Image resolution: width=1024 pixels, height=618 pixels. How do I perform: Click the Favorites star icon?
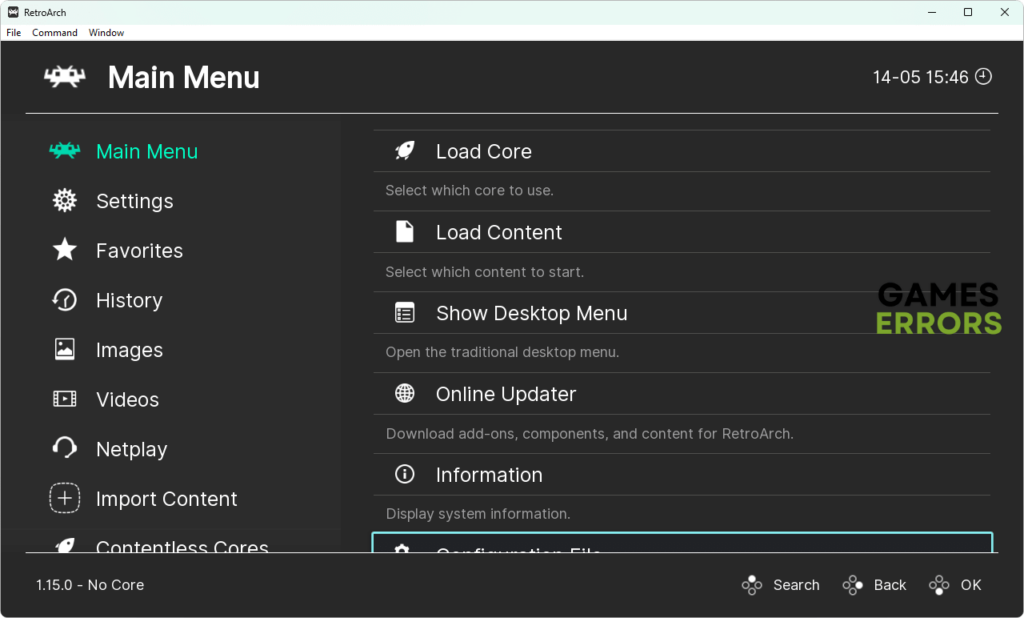pos(65,250)
